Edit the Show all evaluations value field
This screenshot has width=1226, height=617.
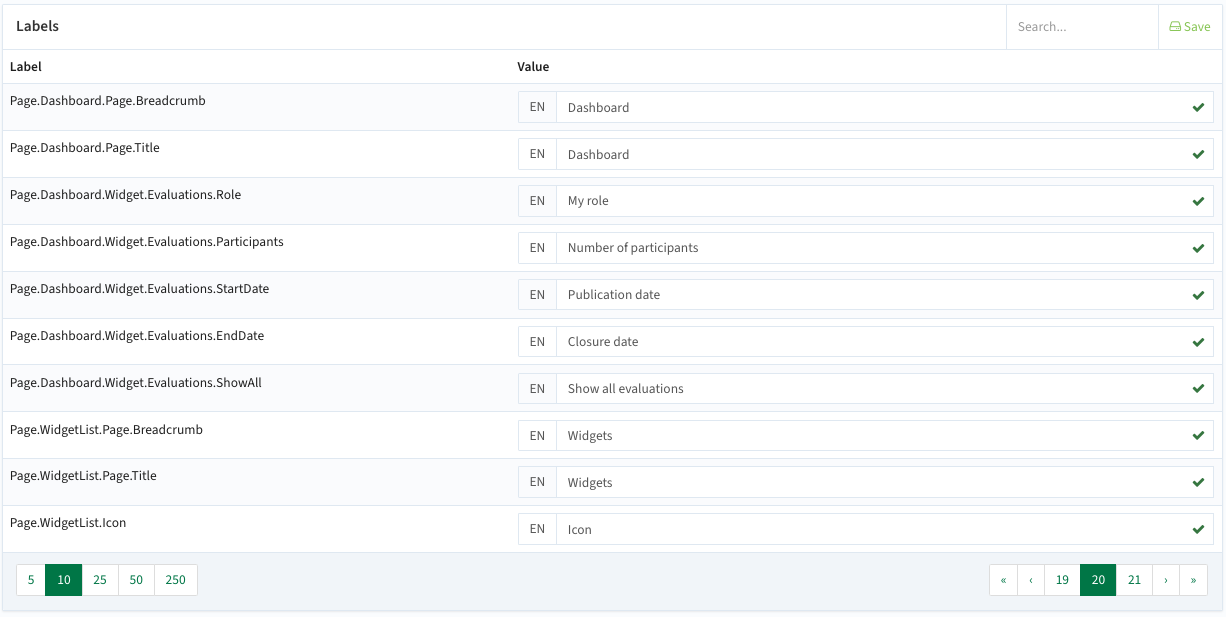(885, 388)
